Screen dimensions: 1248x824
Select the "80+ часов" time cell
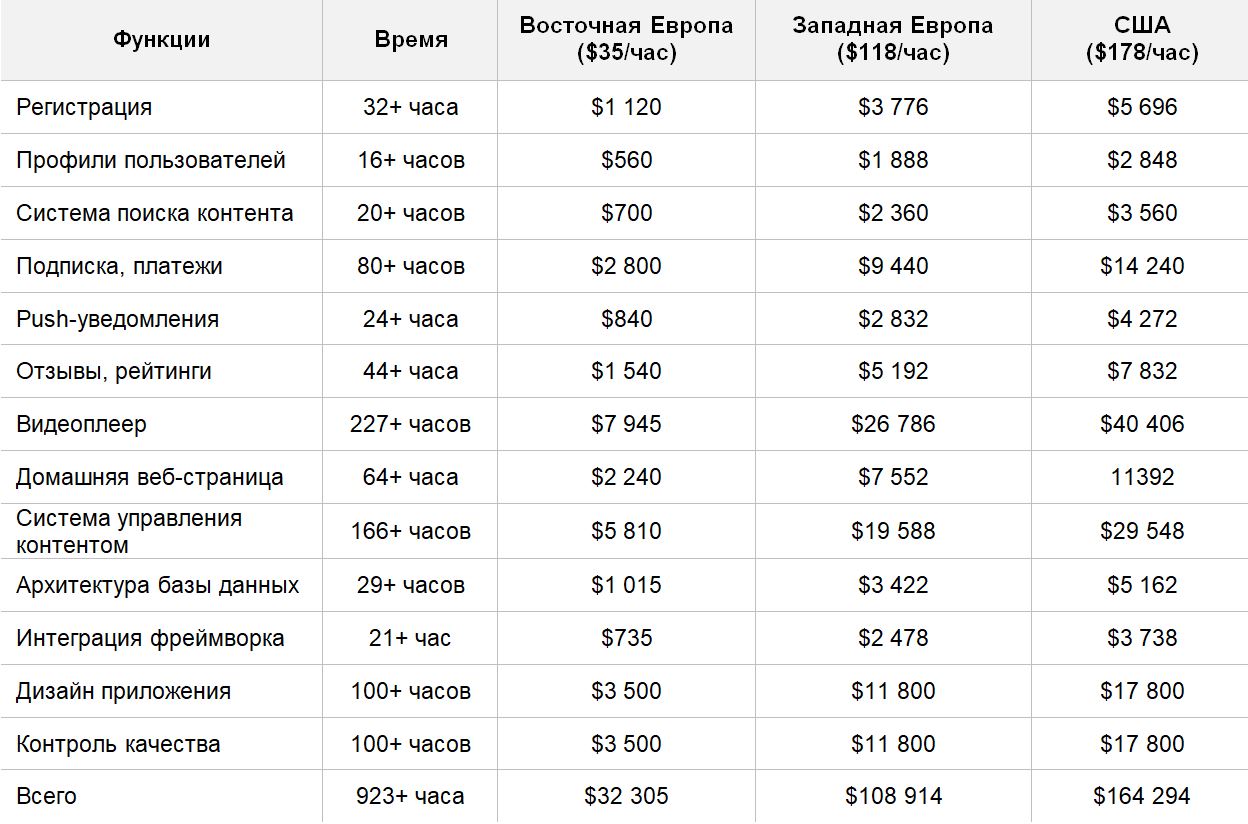(411, 266)
